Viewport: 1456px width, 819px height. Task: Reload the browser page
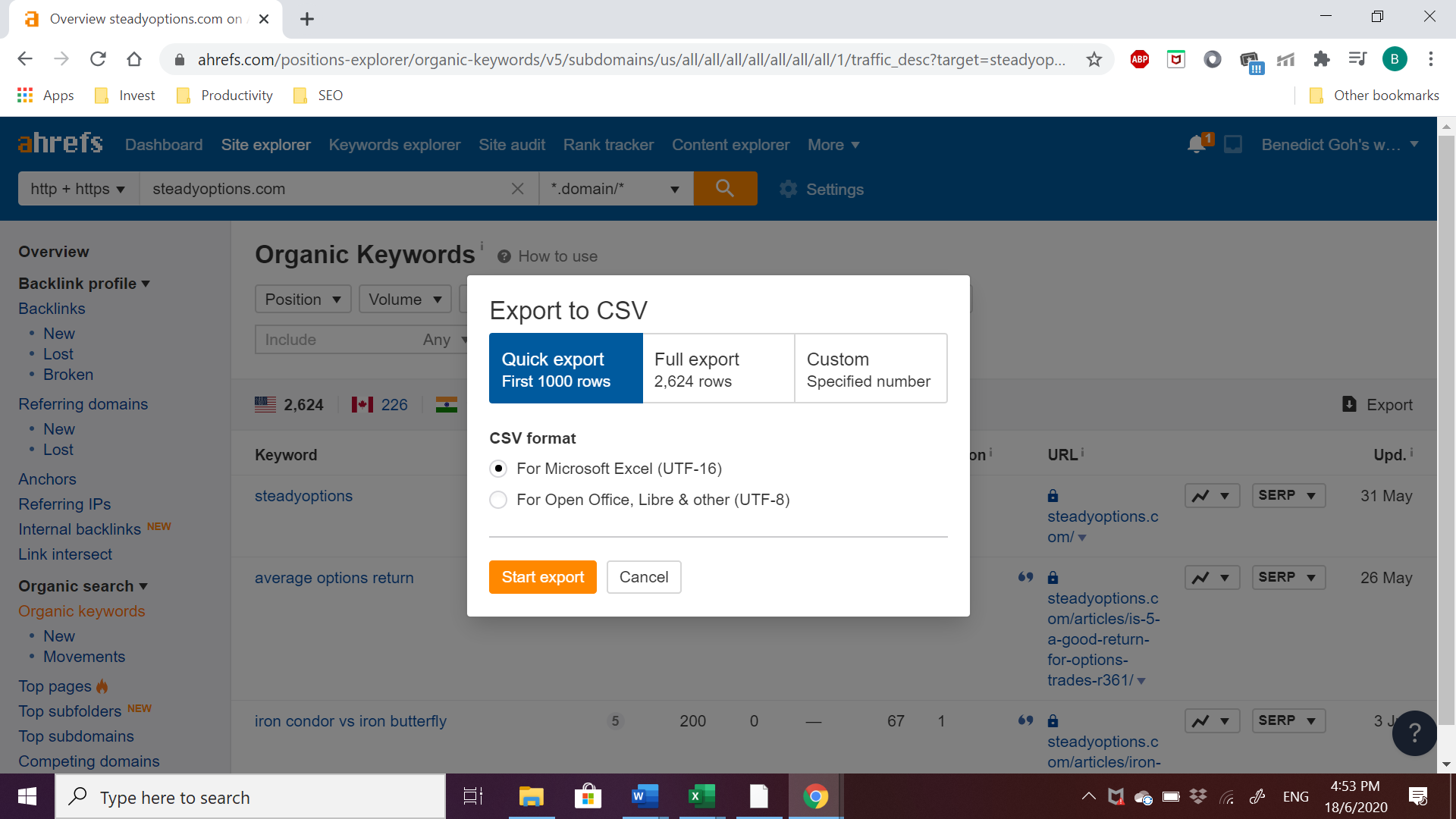point(98,59)
